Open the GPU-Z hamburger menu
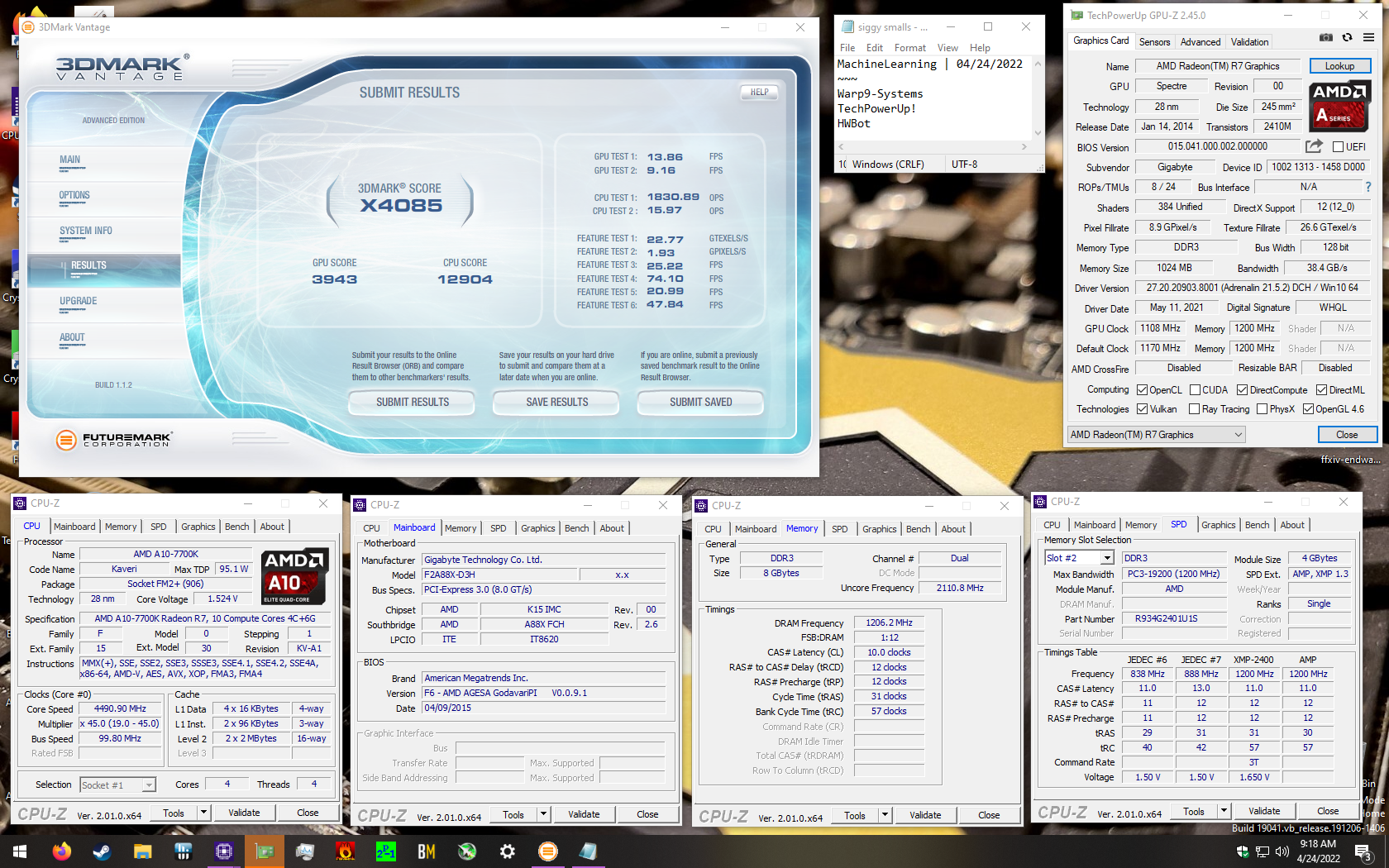Viewport: 1389px width, 868px height. coord(1368,38)
